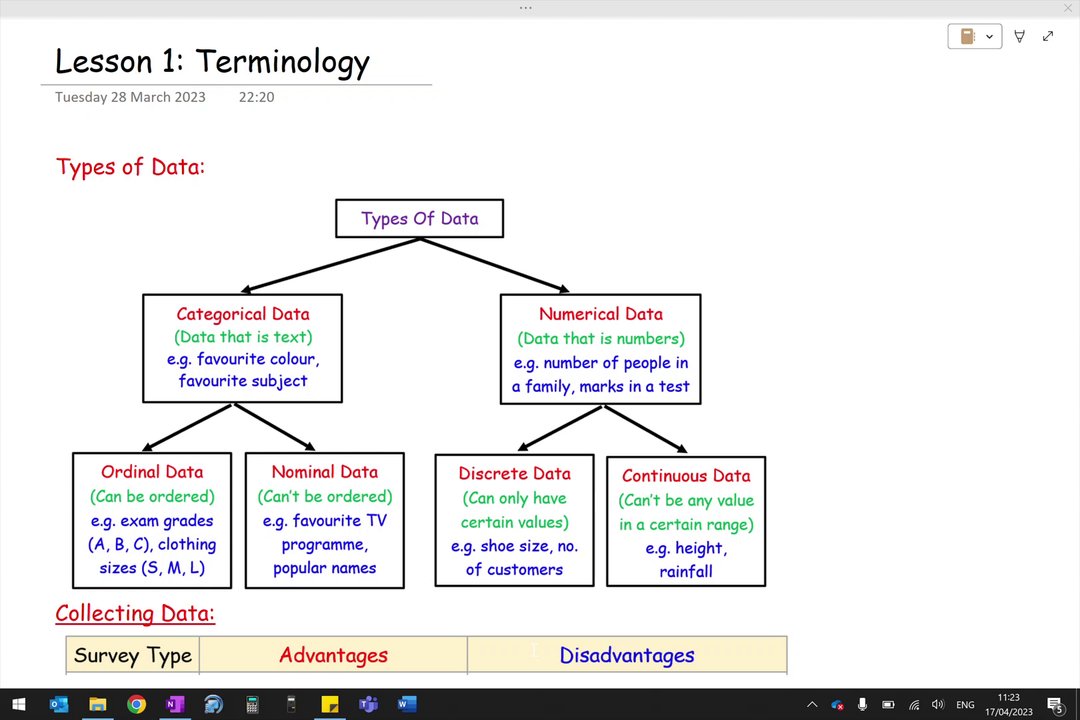Image resolution: width=1080 pixels, height=720 pixels.
Task: Click the e.g. height, rainfall example text
Action: click(x=686, y=559)
